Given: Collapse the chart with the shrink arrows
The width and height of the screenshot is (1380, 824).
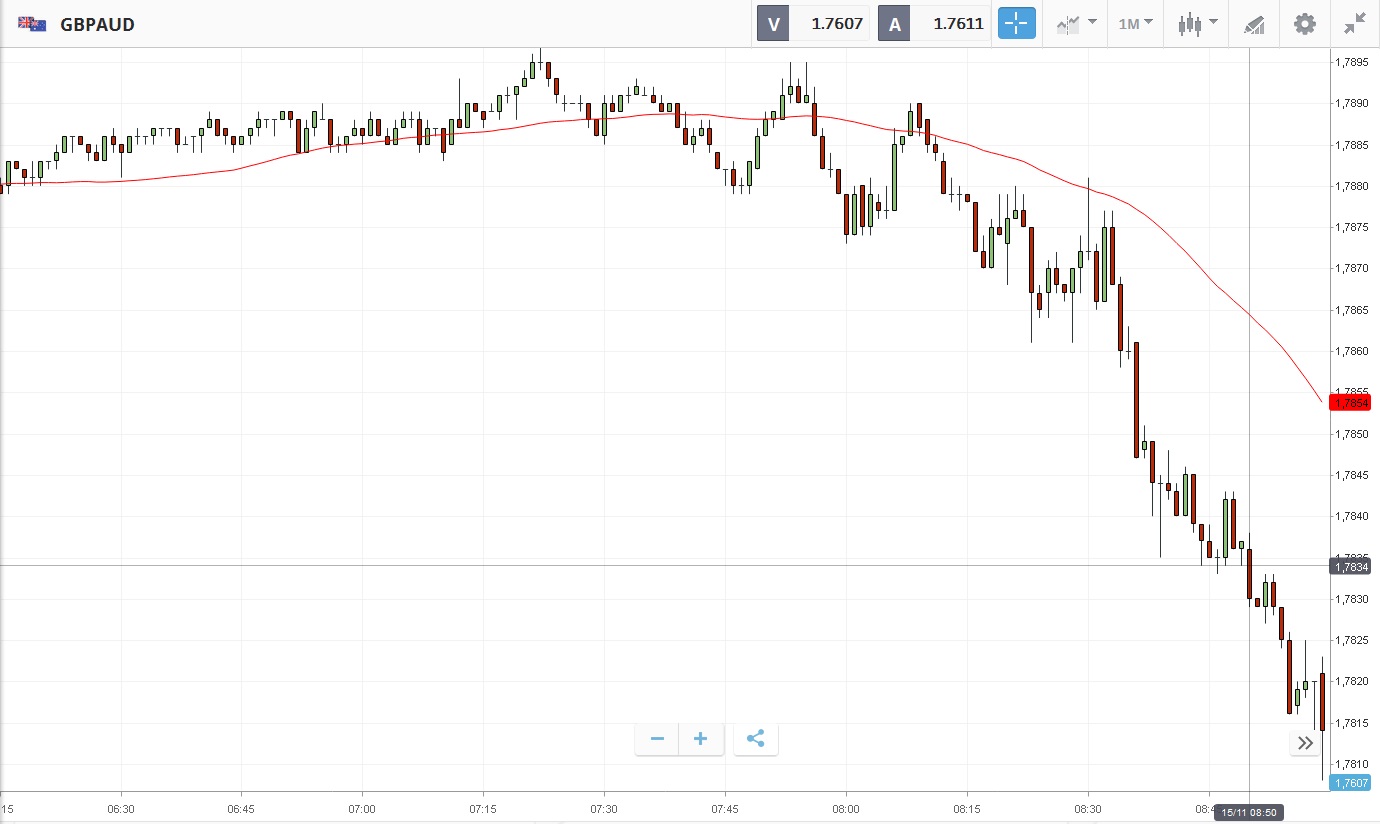Looking at the screenshot, I should (x=1355, y=24).
